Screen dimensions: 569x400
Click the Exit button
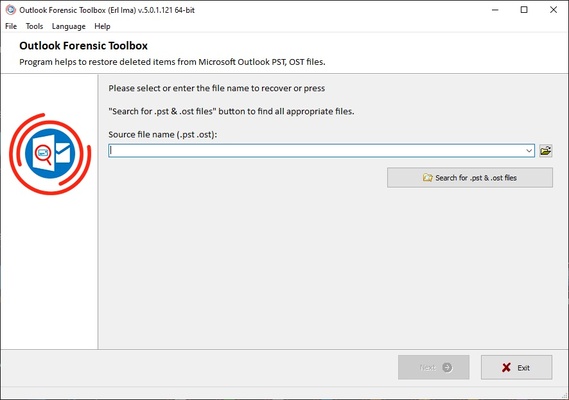click(x=516, y=367)
